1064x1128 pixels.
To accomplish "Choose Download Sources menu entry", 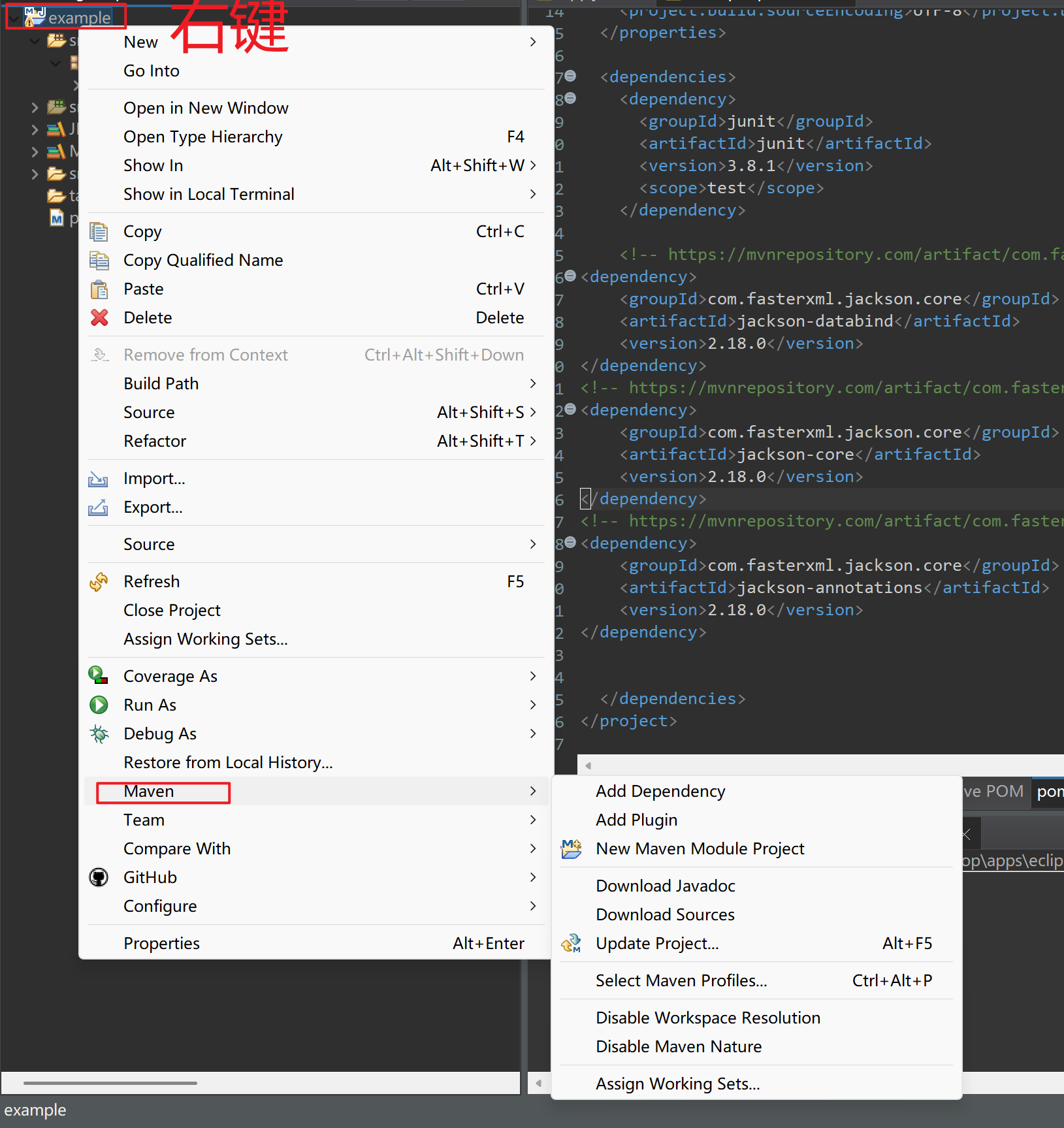I will [x=665, y=915].
